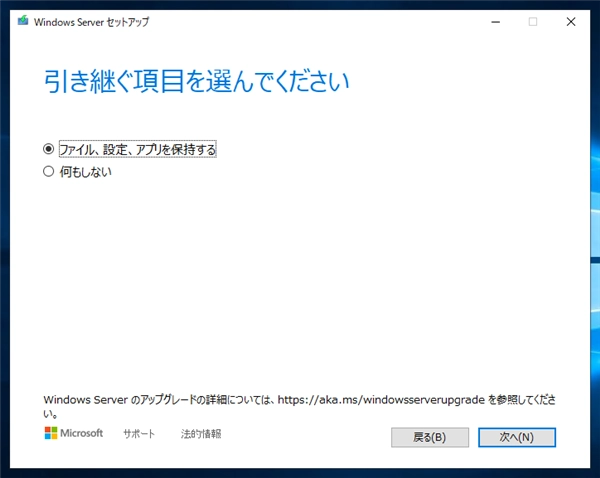The height and width of the screenshot is (478, 600).
Task: Click the 'Windows Server セットアップ' title text
Action: pos(91,22)
